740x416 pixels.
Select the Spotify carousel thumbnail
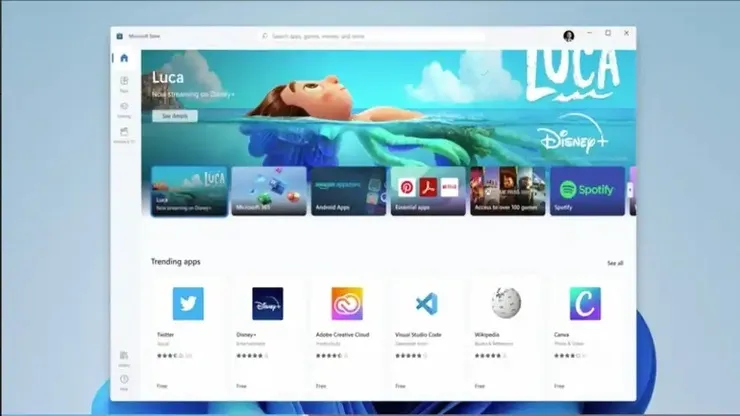point(588,191)
